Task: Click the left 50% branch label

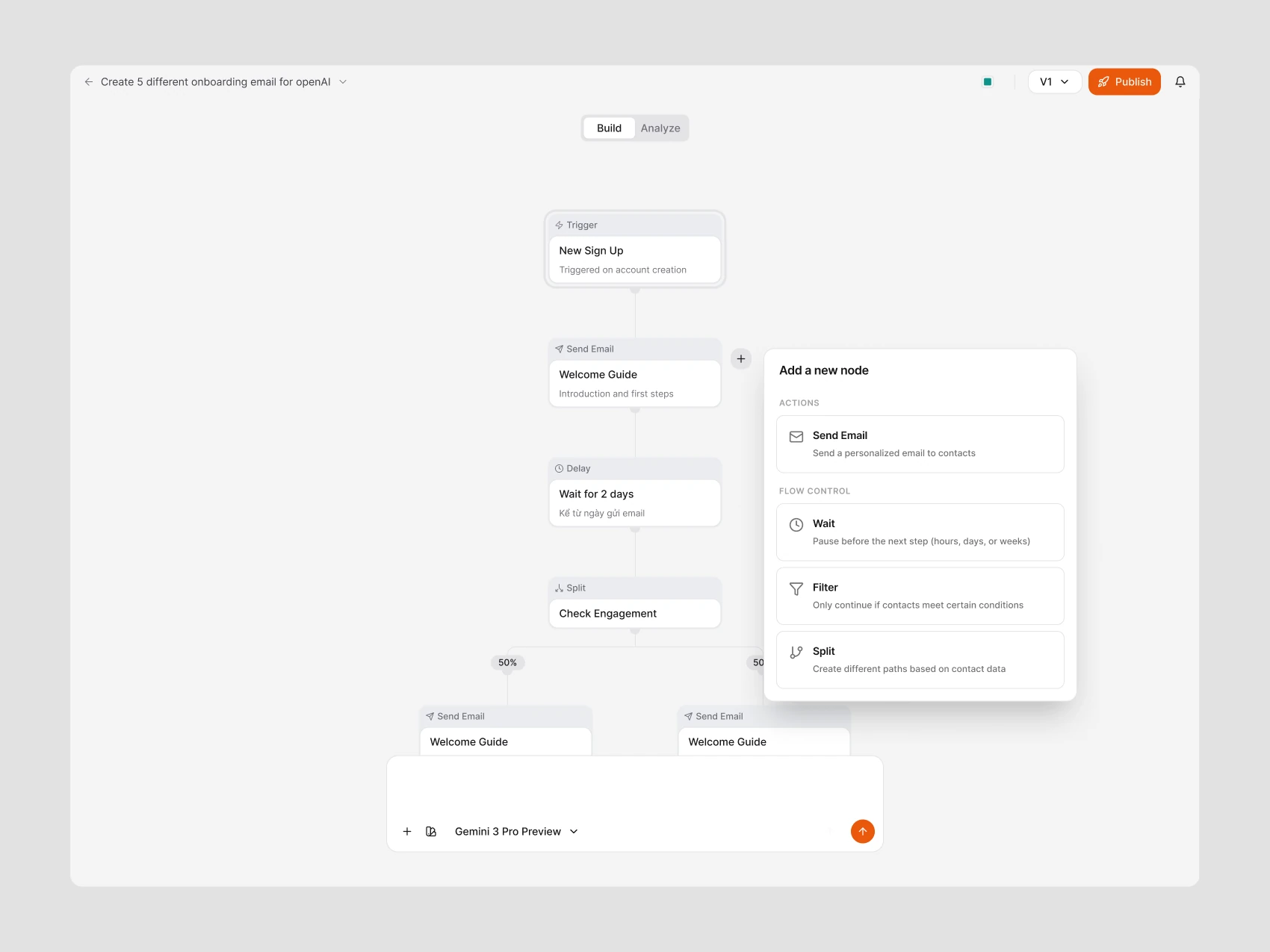Action: pos(508,663)
